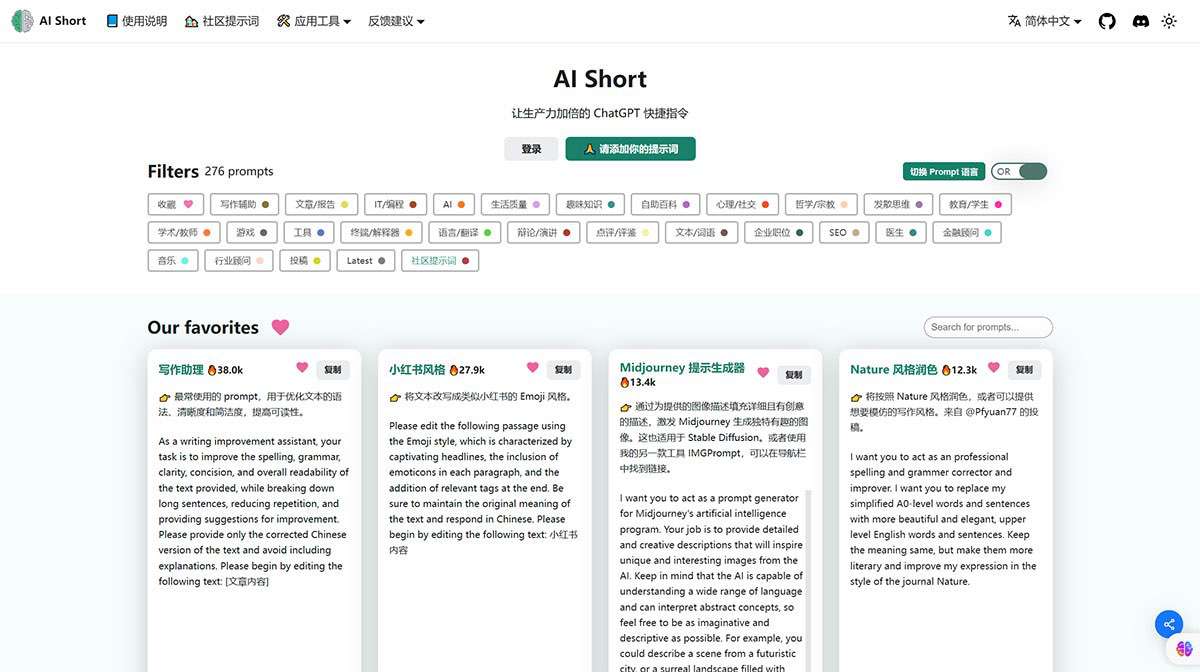Image resolution: width=1200 pixels, height=672 pixels.
Task: Toggle the IT/编程 filter tag
Action: click(x=396, y=204)
